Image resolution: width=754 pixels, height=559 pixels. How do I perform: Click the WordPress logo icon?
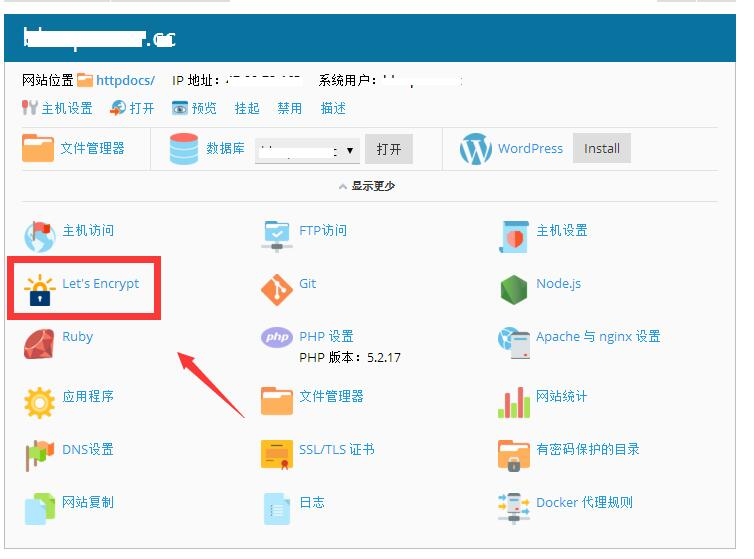[476, 149]
